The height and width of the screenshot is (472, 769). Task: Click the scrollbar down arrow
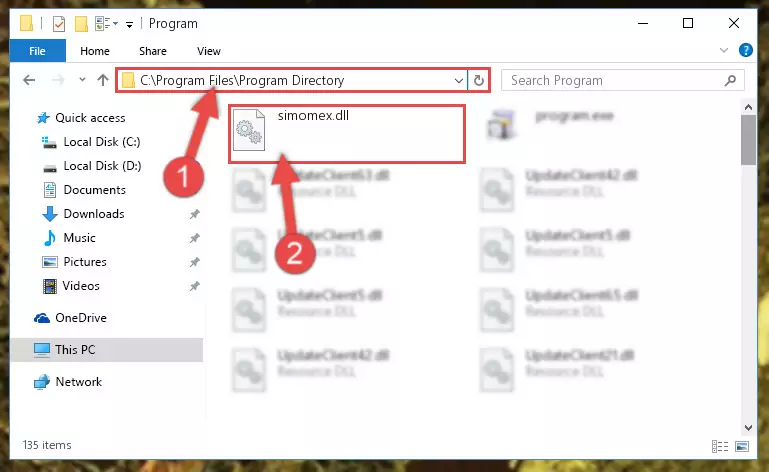[x=748, y=428]
